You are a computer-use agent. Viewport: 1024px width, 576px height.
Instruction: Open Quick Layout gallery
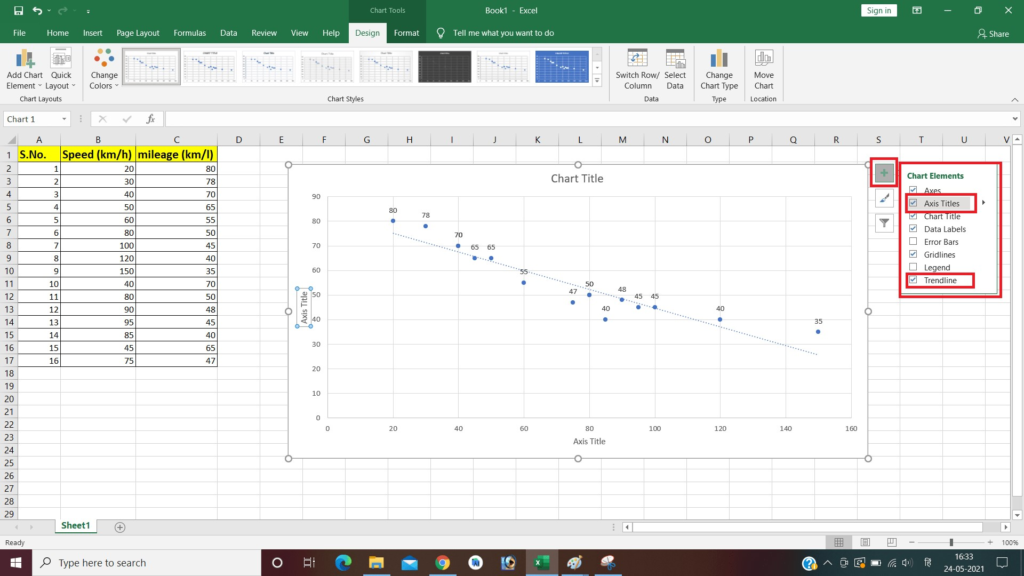tap(61, 70)
